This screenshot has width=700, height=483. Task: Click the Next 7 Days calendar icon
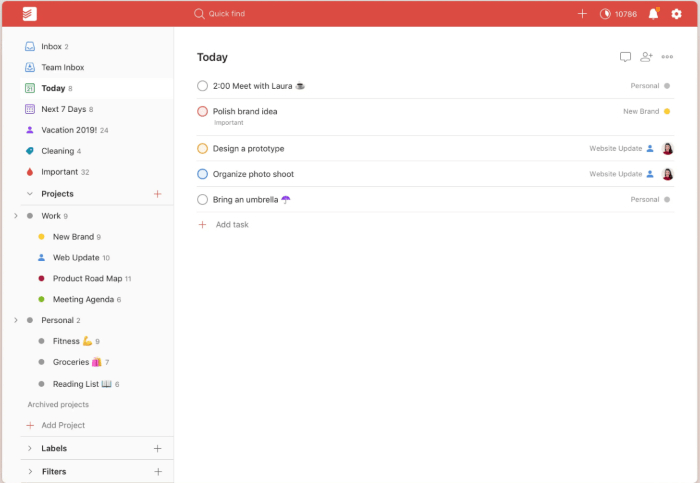pos(30,109)
